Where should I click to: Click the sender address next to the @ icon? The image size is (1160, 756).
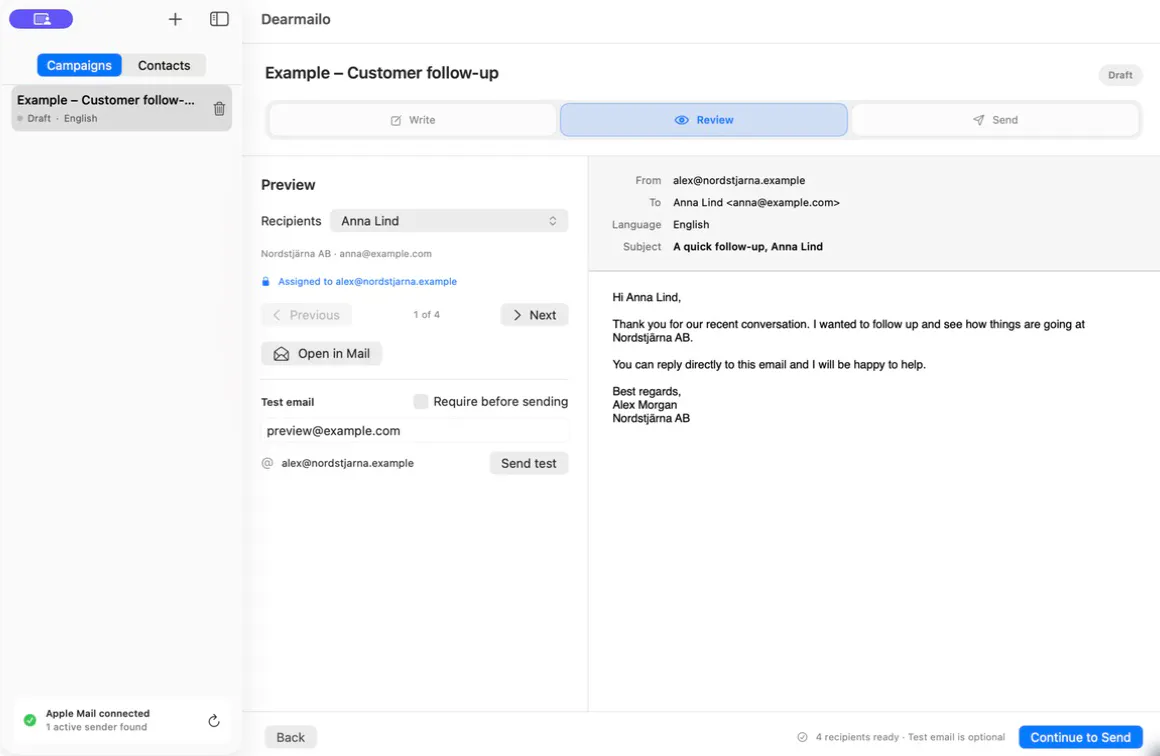click(347, 463)
